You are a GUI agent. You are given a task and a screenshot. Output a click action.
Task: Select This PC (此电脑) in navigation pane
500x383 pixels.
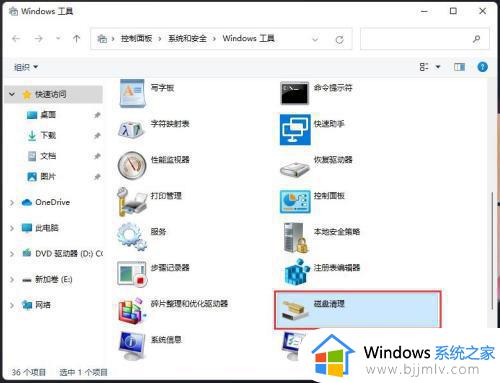coord(47,228)
